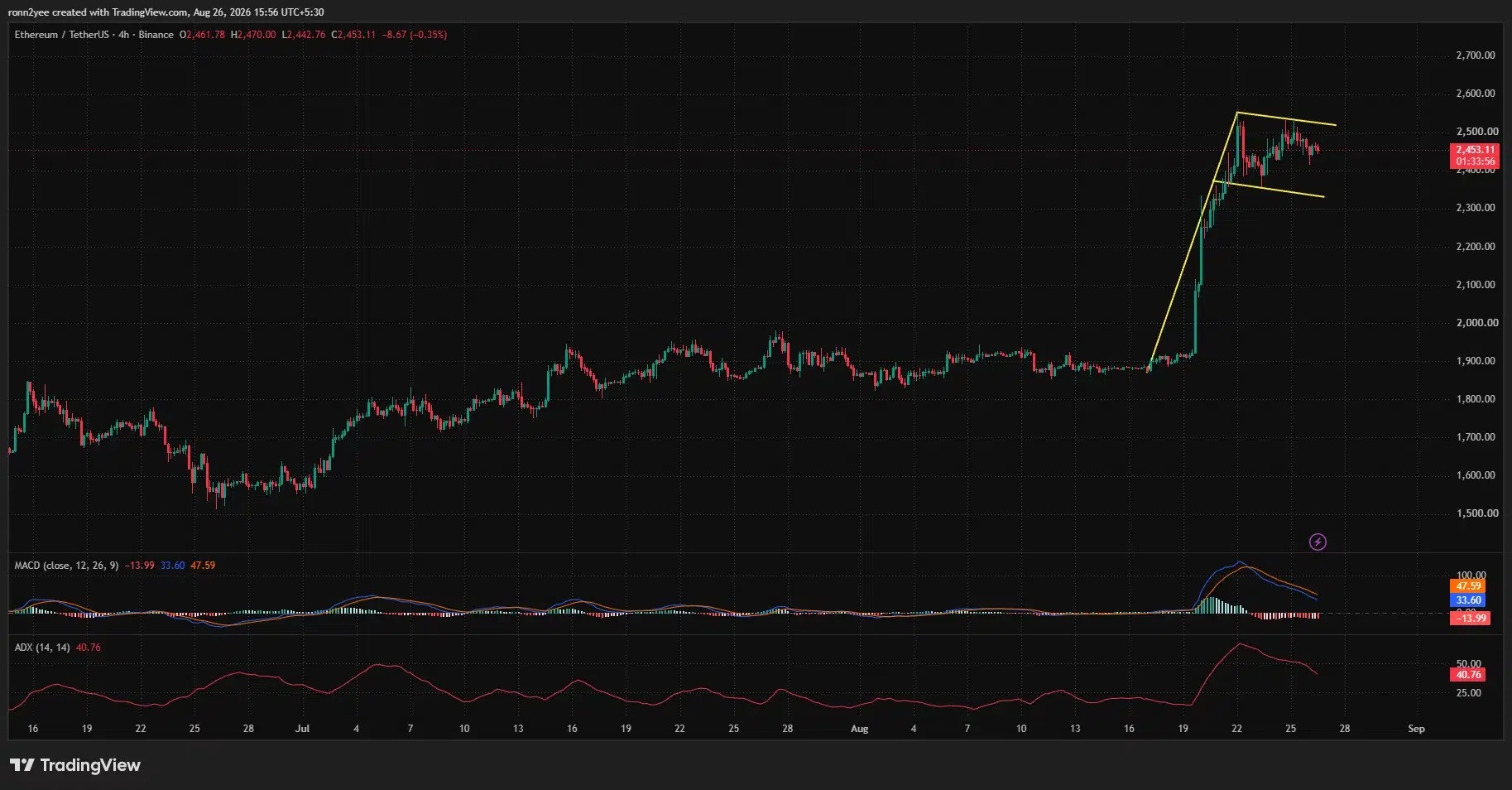Select the steep yellow flagpole trendline
1512x790 pixels.
pos(1193,241)
